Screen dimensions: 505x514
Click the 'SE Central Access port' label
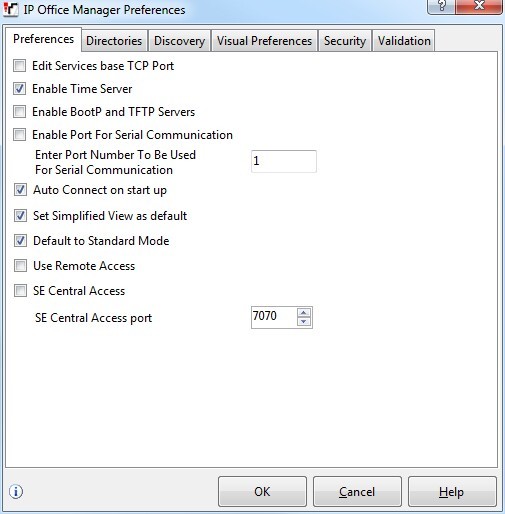click(93, 318)
